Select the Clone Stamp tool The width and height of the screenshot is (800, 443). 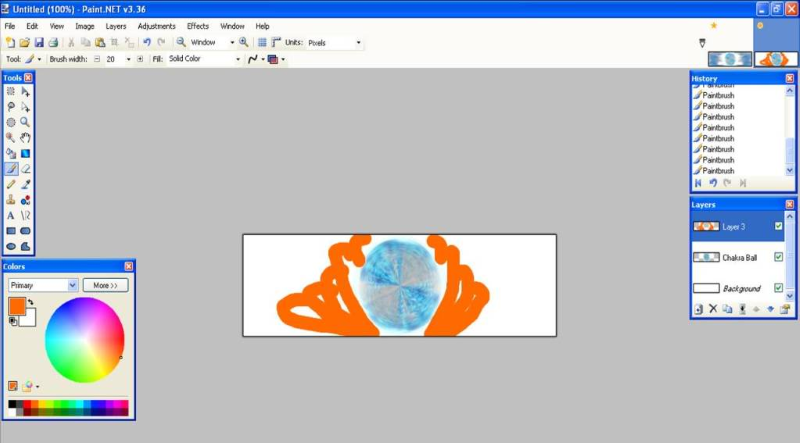[11, 200]
